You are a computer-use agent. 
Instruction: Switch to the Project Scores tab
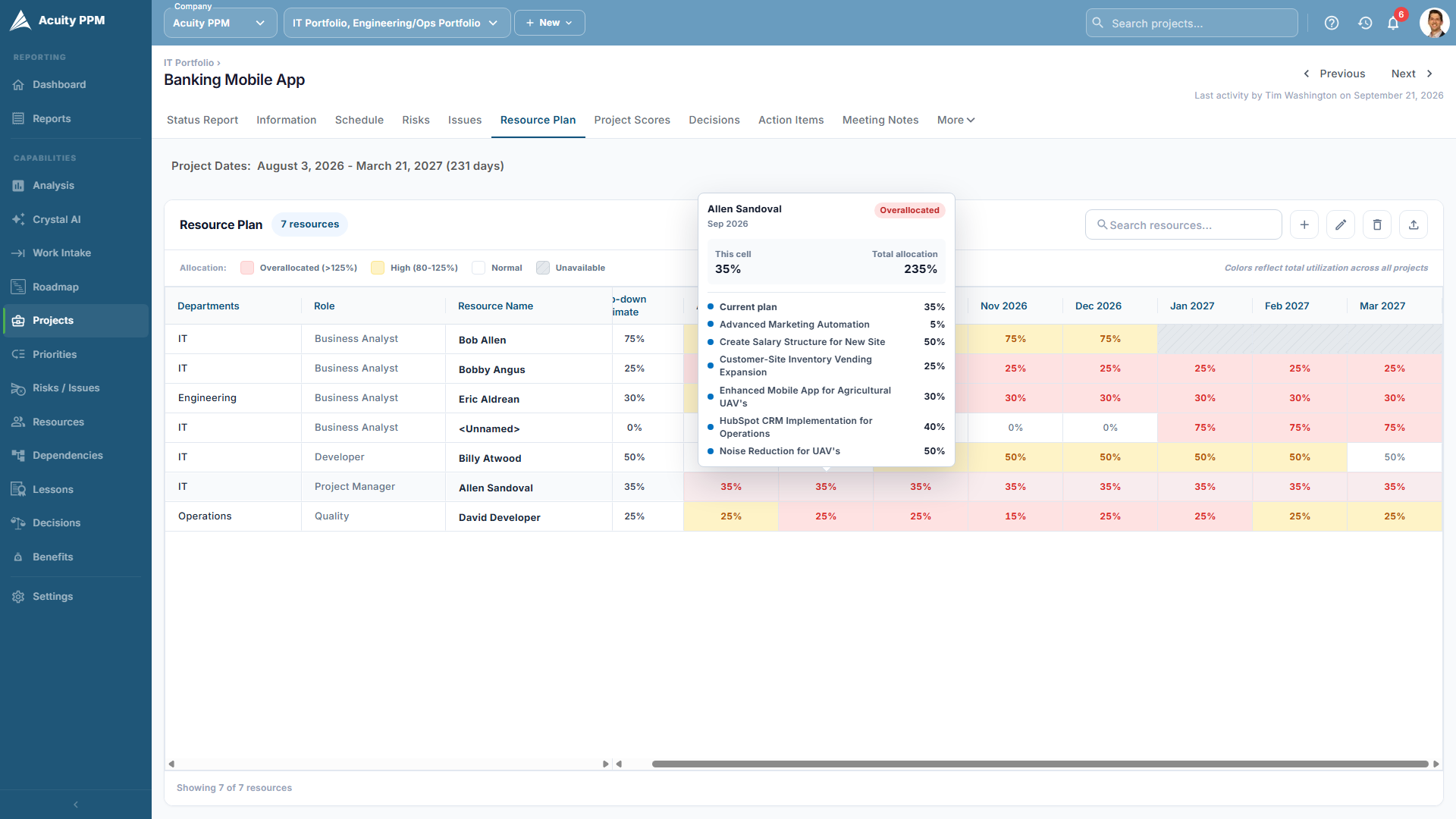632,120
